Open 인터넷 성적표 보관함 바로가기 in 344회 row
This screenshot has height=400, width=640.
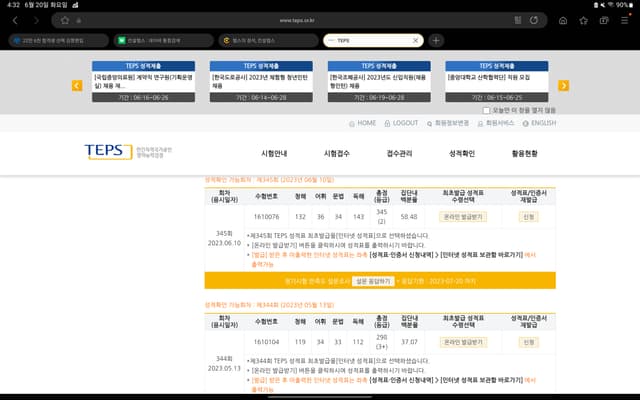[x=482, y=380]
